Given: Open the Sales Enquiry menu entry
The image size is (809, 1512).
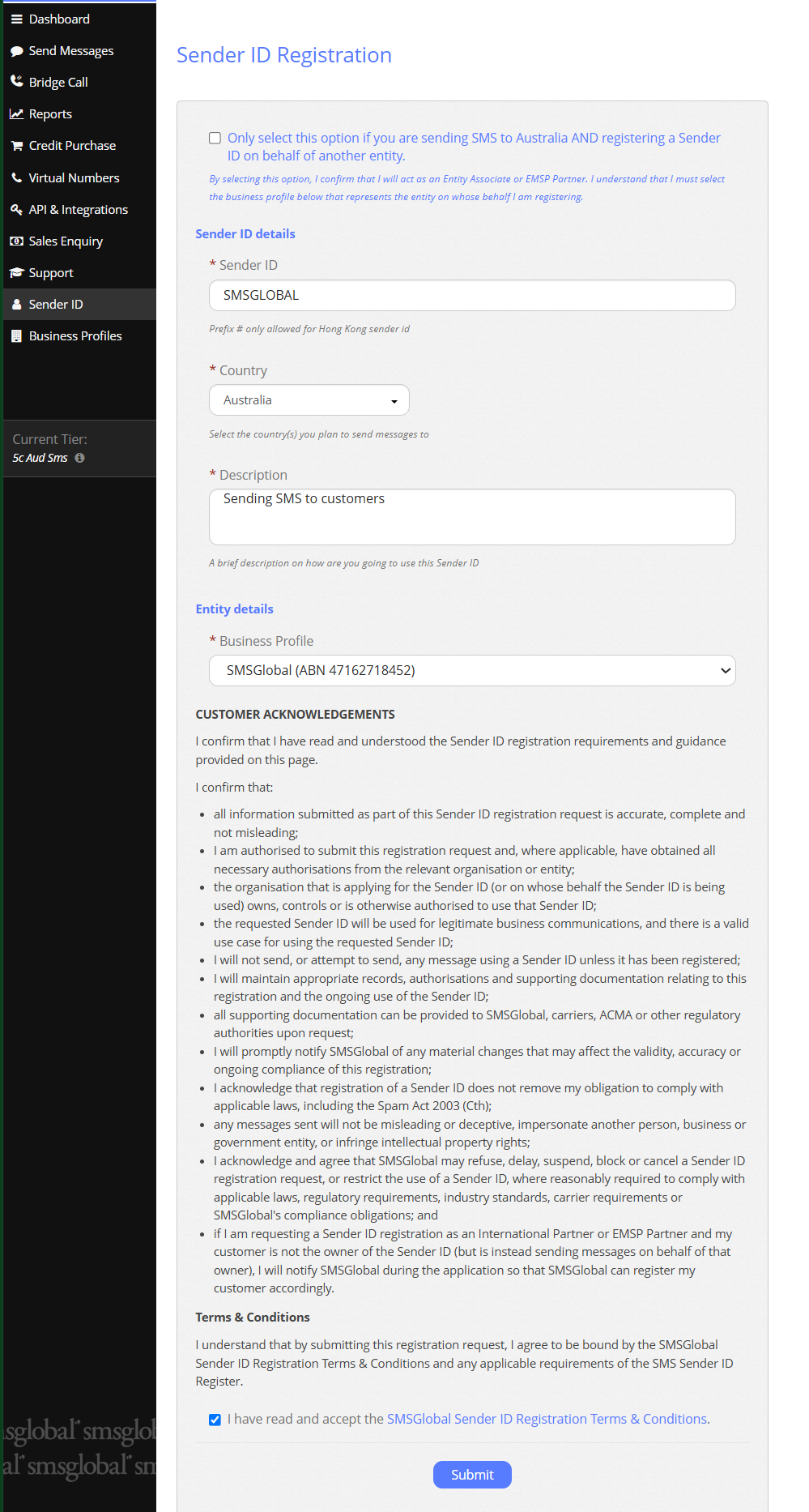Looking at the screenshot, I should (x=79, y=241).
